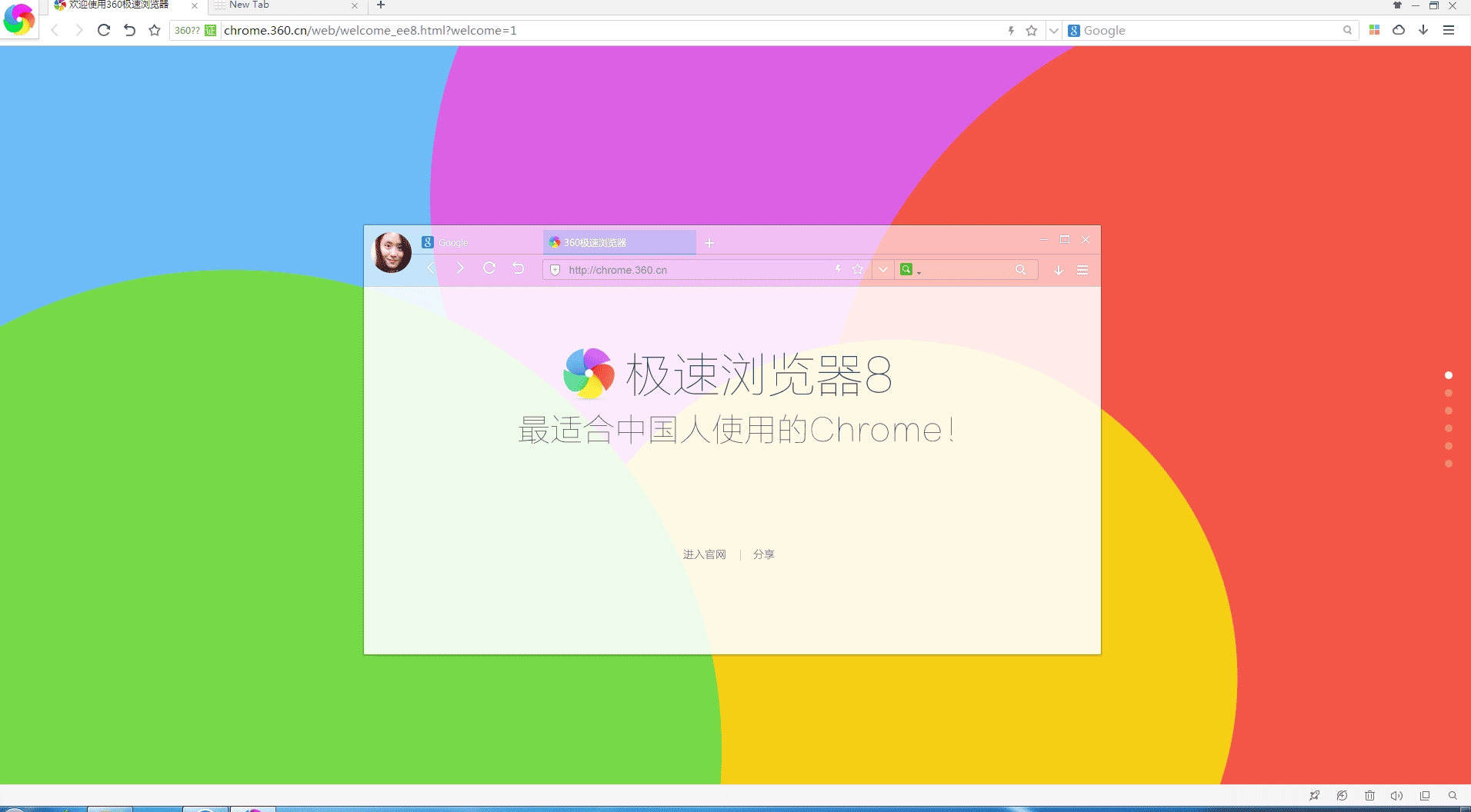Click the search magnifier in search box
This screenshot has width=1471, height=812.
pyautogui.click(x=1347, y=31)
